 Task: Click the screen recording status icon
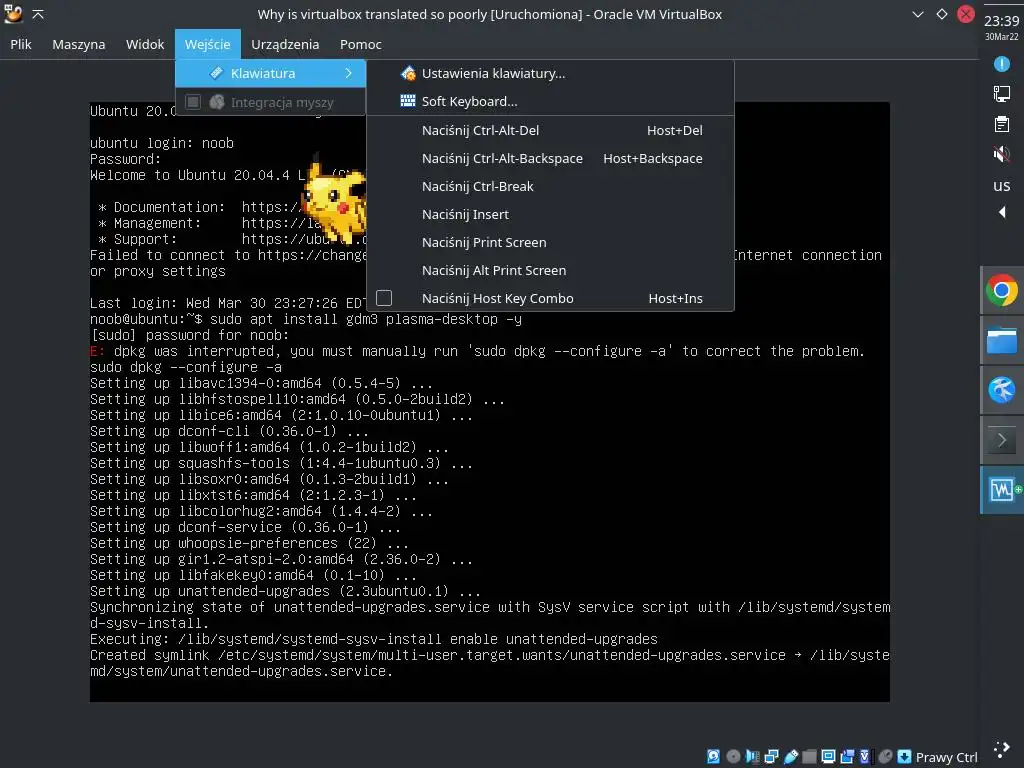coord(848,756)
